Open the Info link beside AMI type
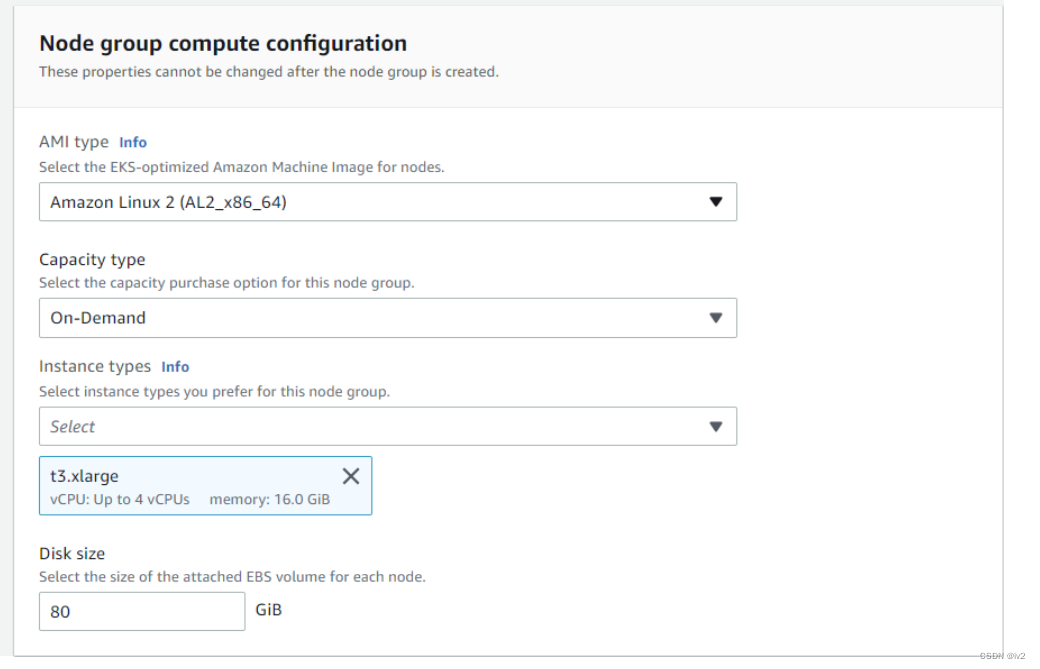 click(133, 142)
